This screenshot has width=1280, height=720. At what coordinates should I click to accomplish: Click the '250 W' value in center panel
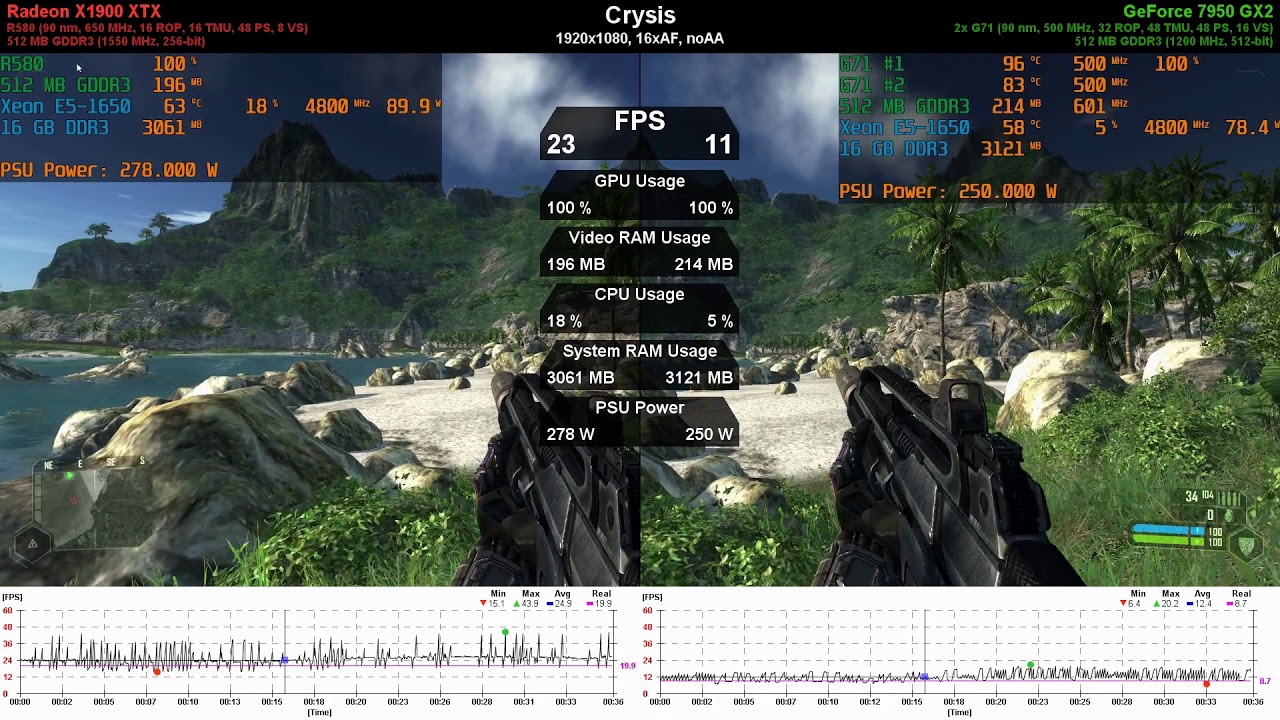click(710, 434)
